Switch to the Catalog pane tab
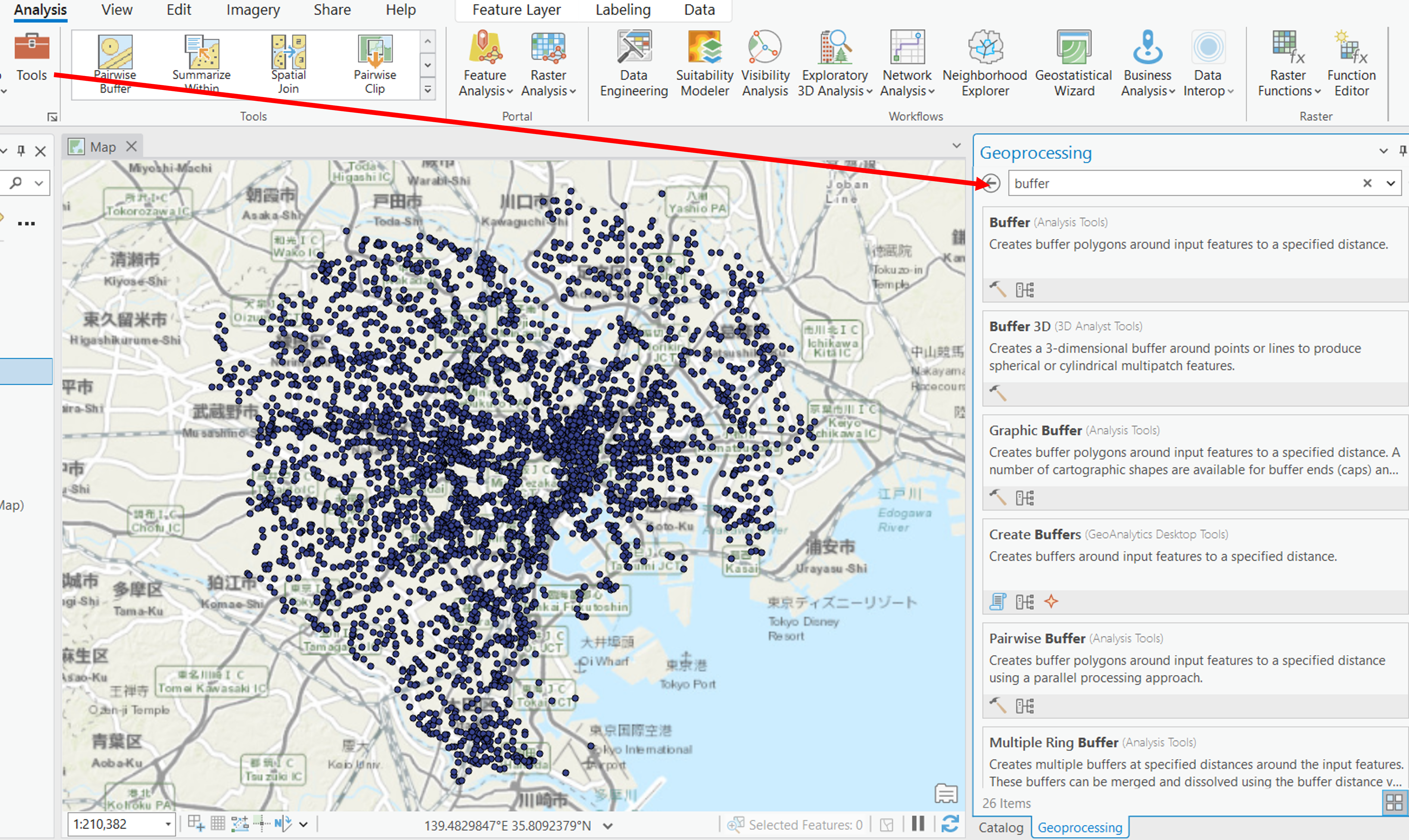Viewport: 1409px width, 840px height. [1001, 827]
